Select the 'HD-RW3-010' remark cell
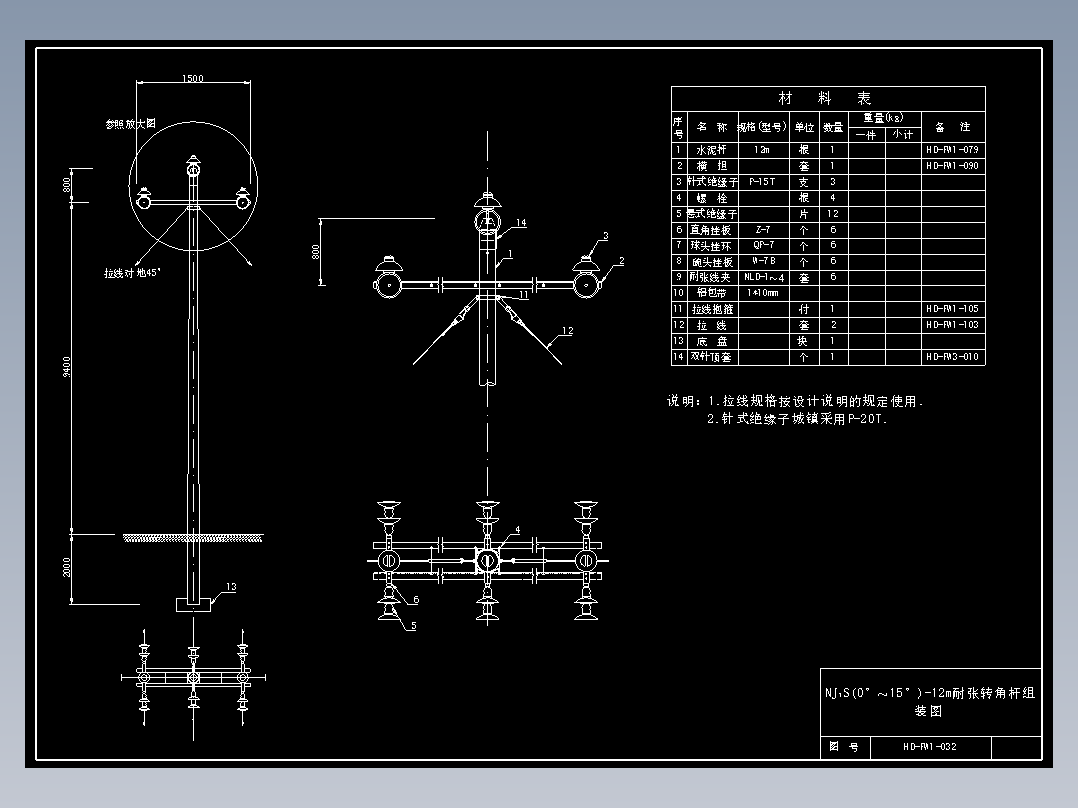Screen dimensions: 1078x808 tap(952, 356)
